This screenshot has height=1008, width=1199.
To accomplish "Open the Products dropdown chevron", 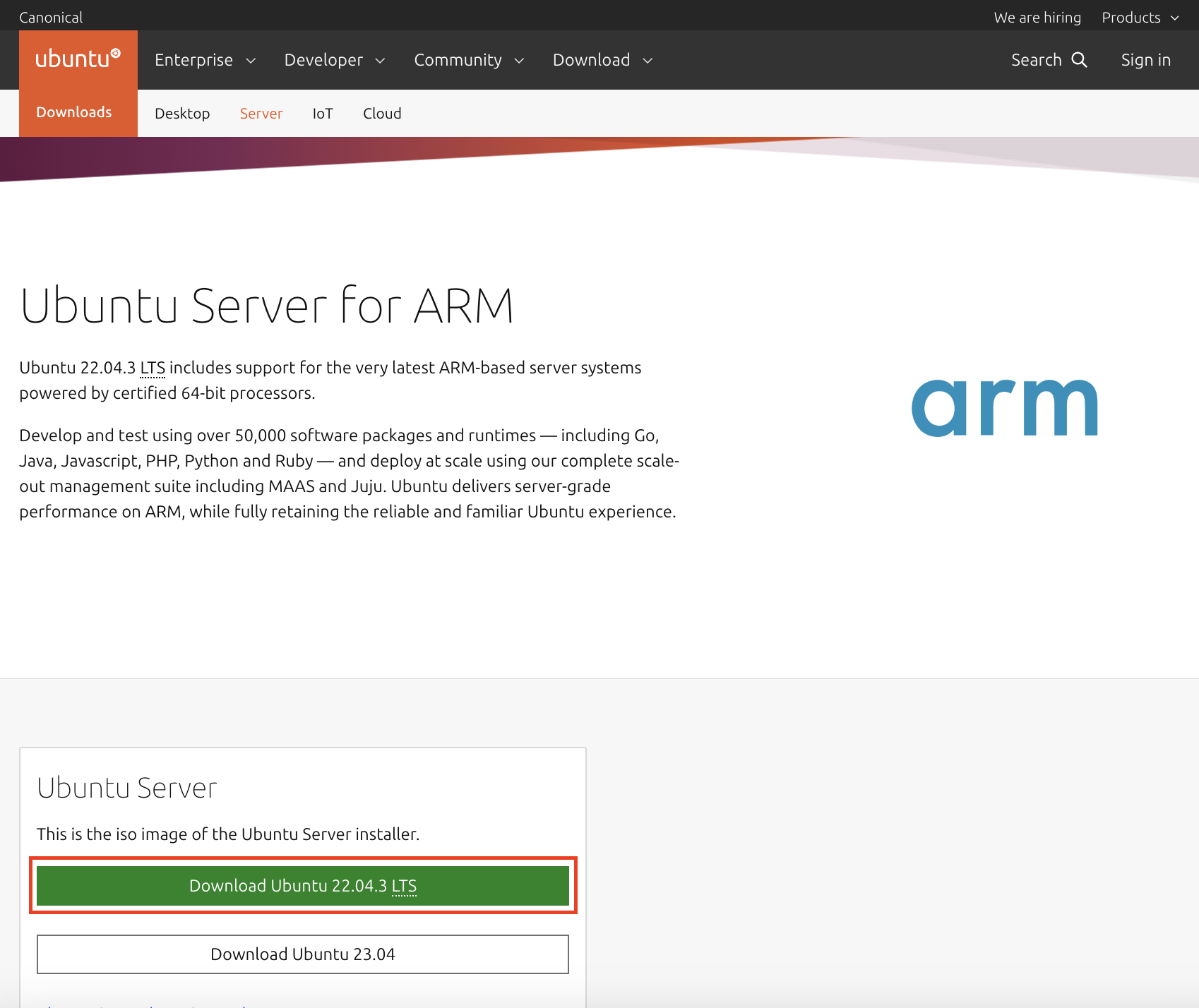I will 1175,18.
